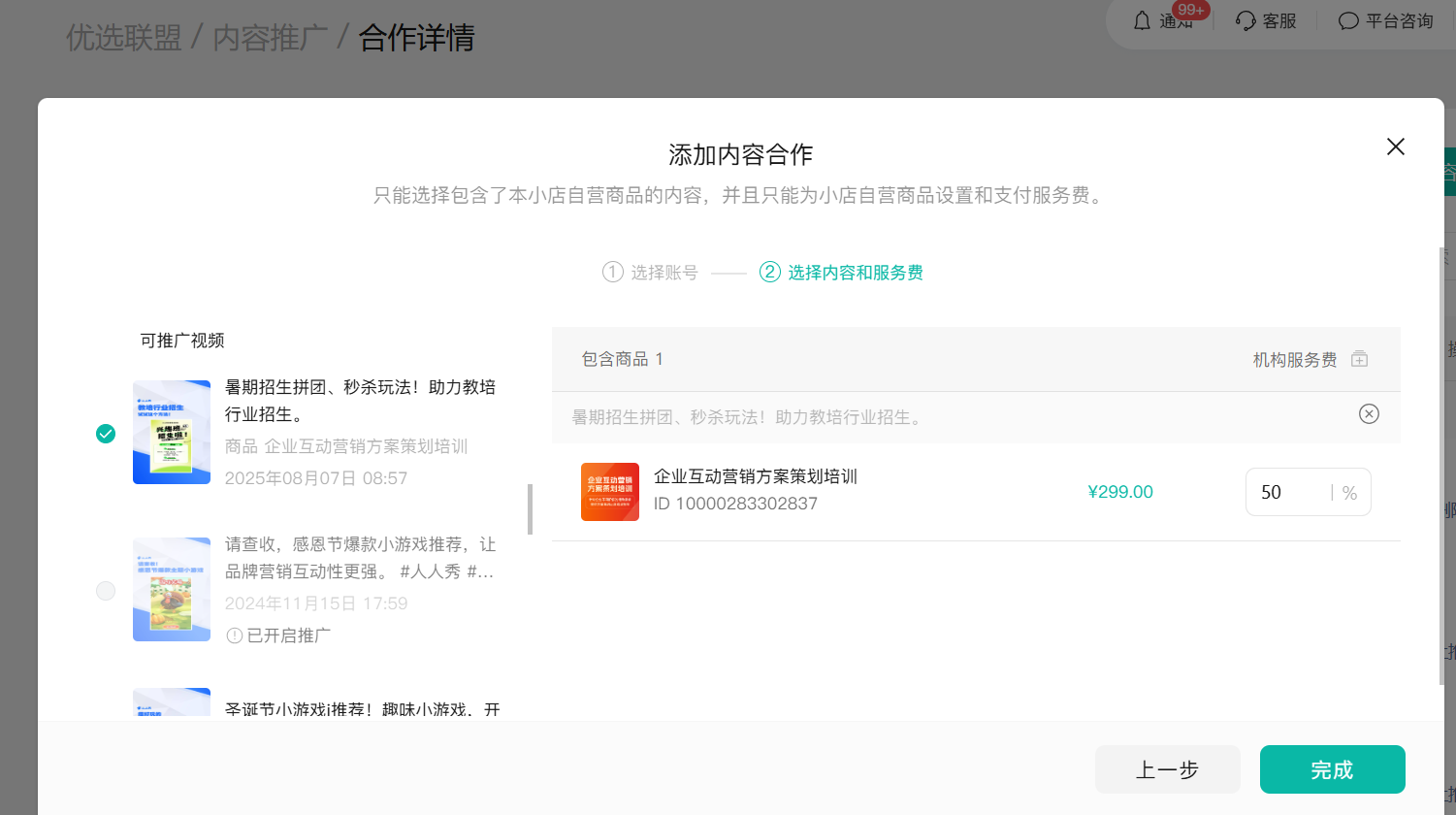
Task: Go back to step 1 选择账号
Action: 650,273
